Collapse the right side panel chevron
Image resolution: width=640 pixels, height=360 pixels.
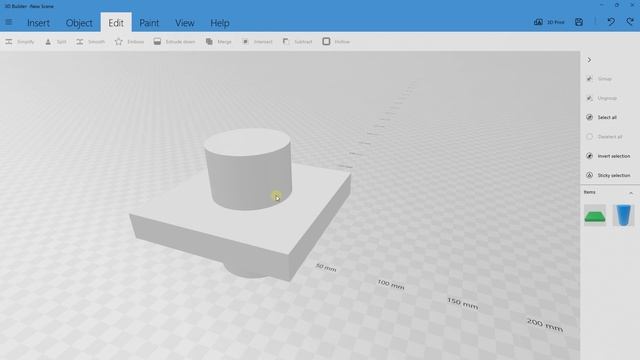pos(589,60)
